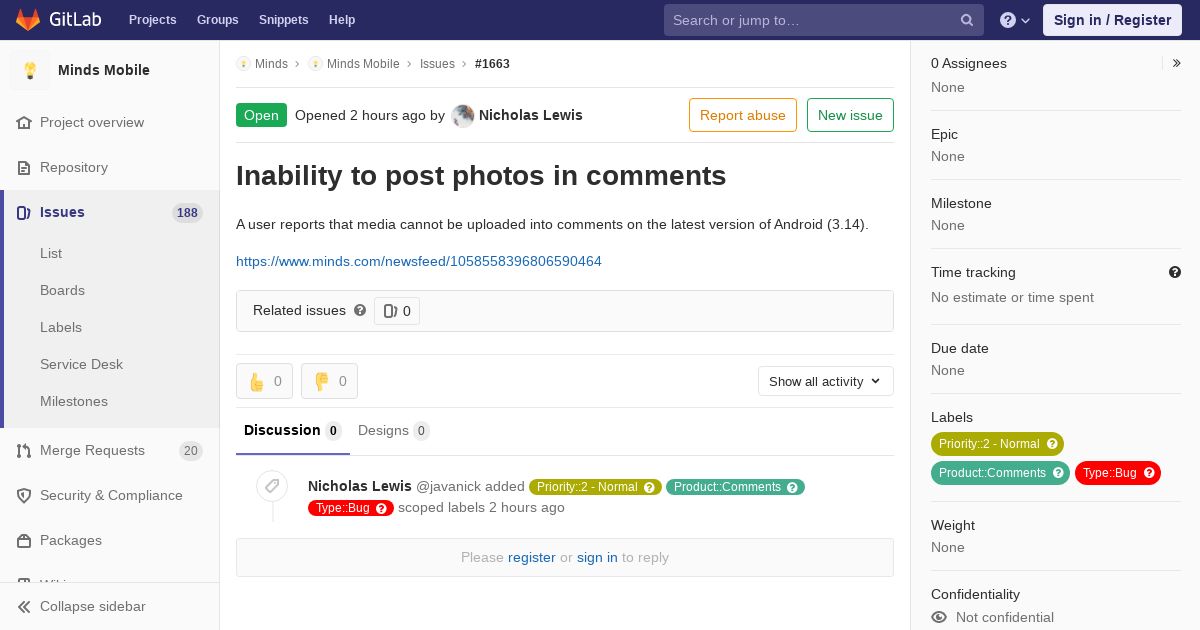
Task: Switch to the Designs tab
Action: 394,431
